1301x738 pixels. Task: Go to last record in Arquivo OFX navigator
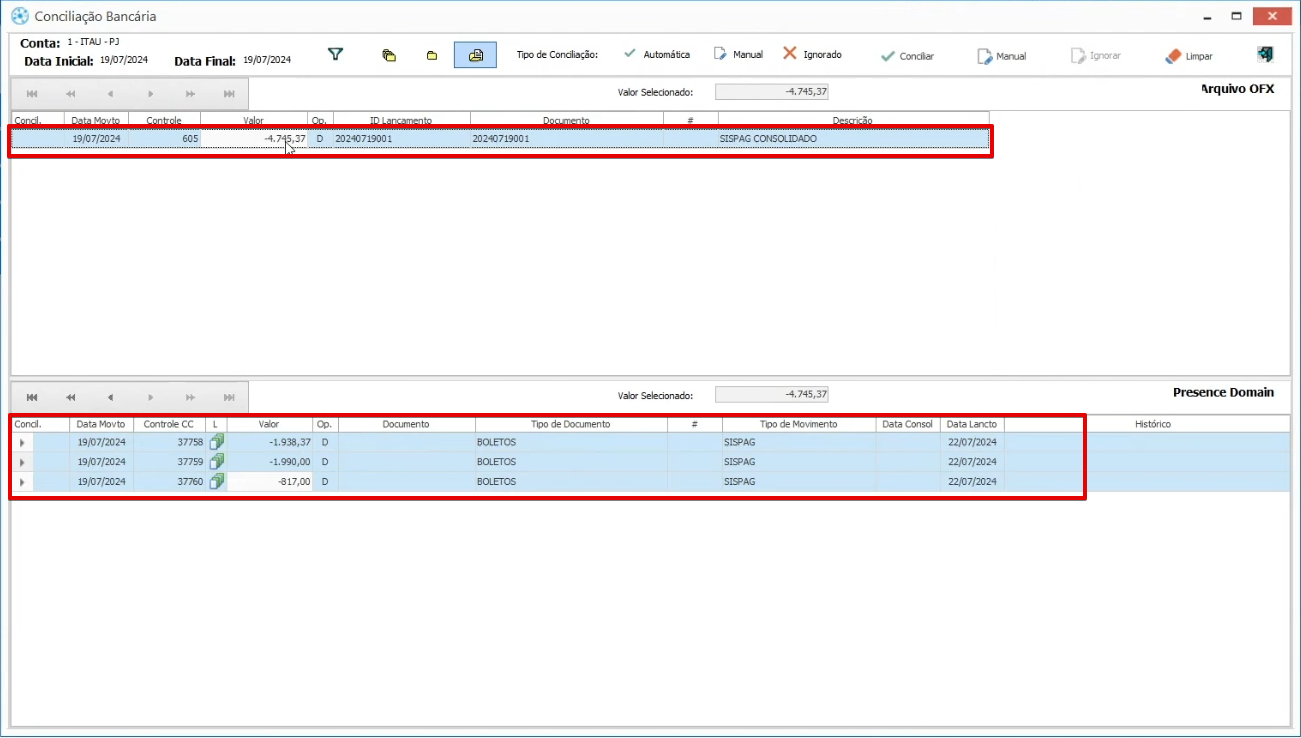[229, 94]
